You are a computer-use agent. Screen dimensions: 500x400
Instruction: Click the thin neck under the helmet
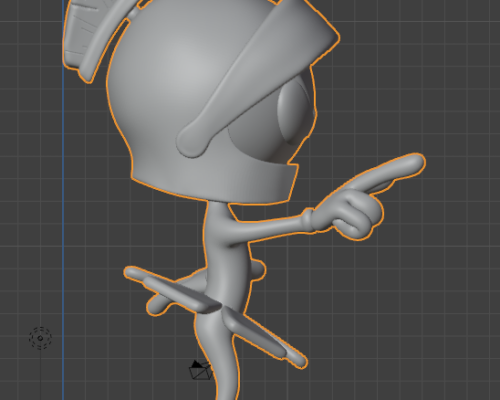(217, 217)
